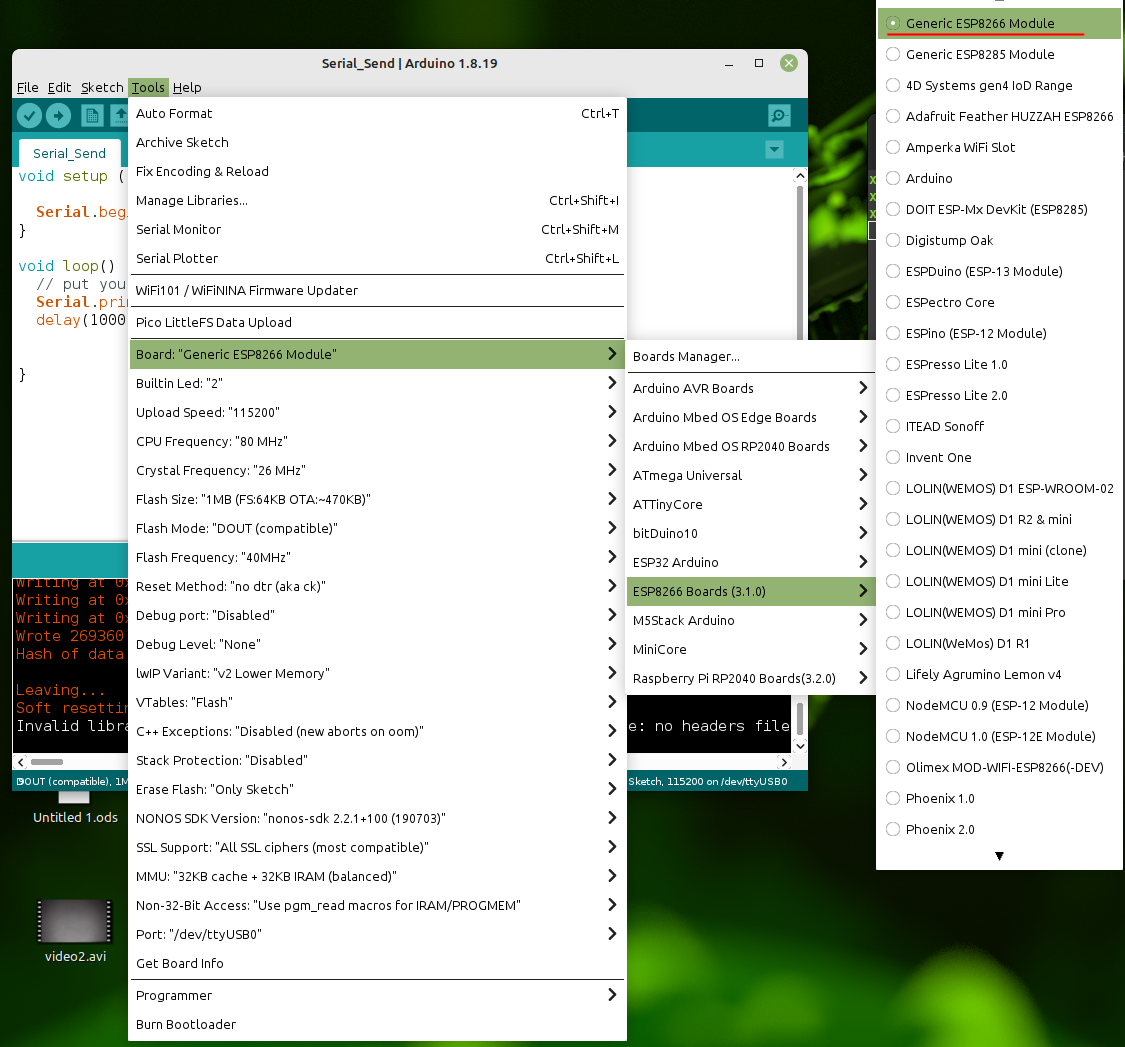
Task: Expand Flash Size 1MB submenu
Action: 377,499
